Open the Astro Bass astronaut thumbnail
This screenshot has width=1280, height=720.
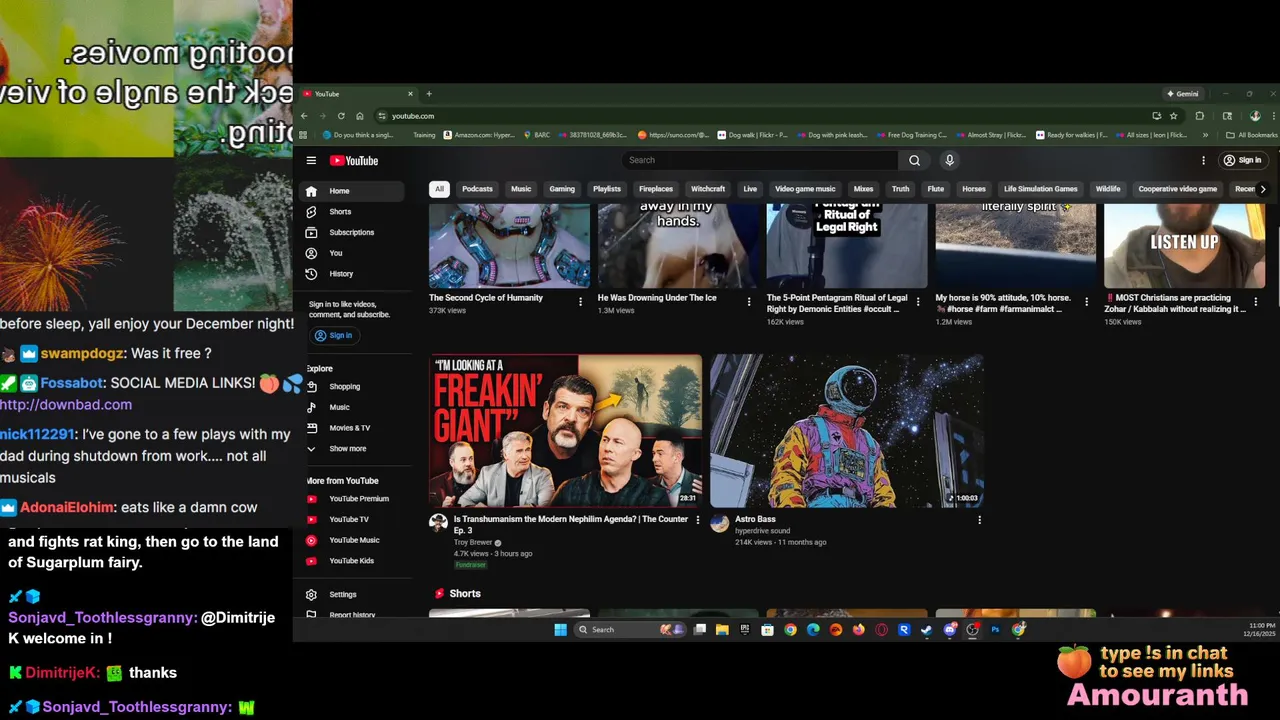[x=847, y=431]
